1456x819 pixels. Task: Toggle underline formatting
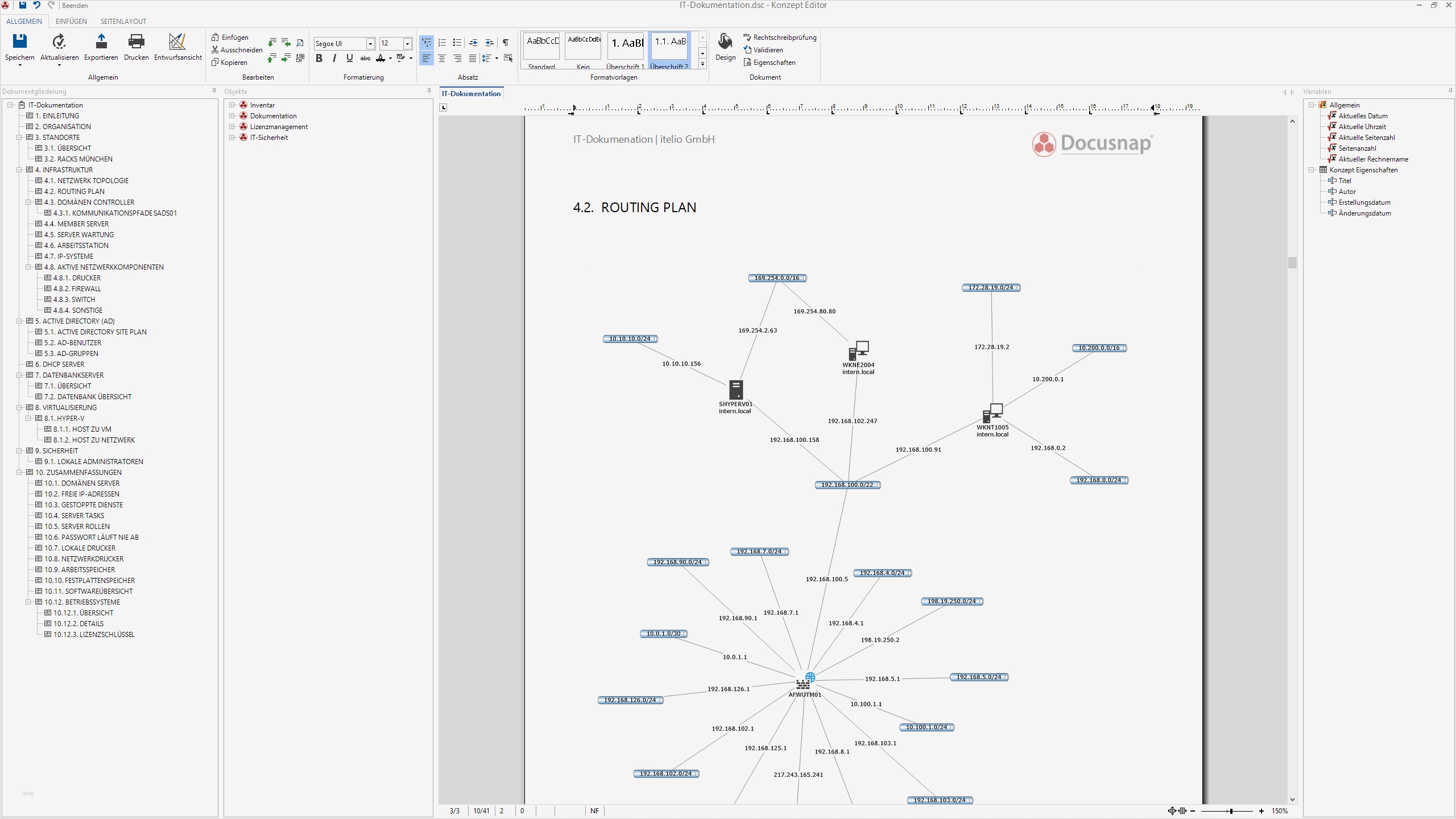click(349, 58)
